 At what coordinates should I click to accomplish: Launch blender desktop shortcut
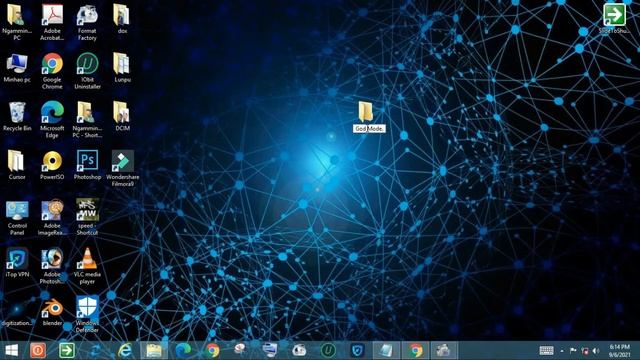52,313
